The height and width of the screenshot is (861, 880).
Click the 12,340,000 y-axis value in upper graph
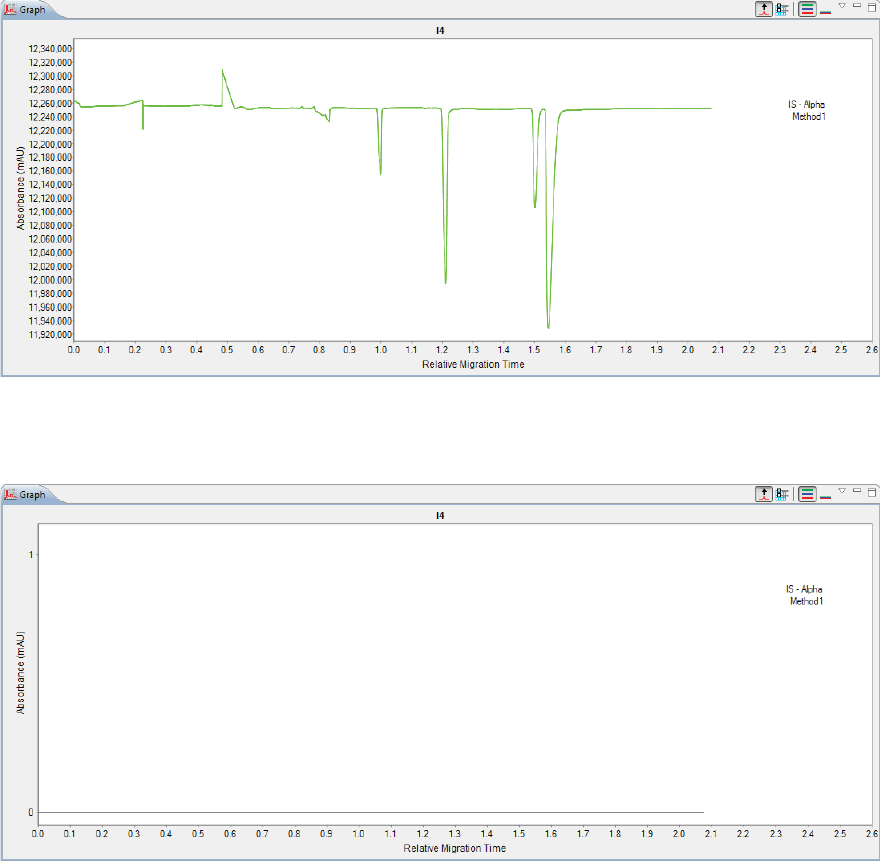coord(50,49)
